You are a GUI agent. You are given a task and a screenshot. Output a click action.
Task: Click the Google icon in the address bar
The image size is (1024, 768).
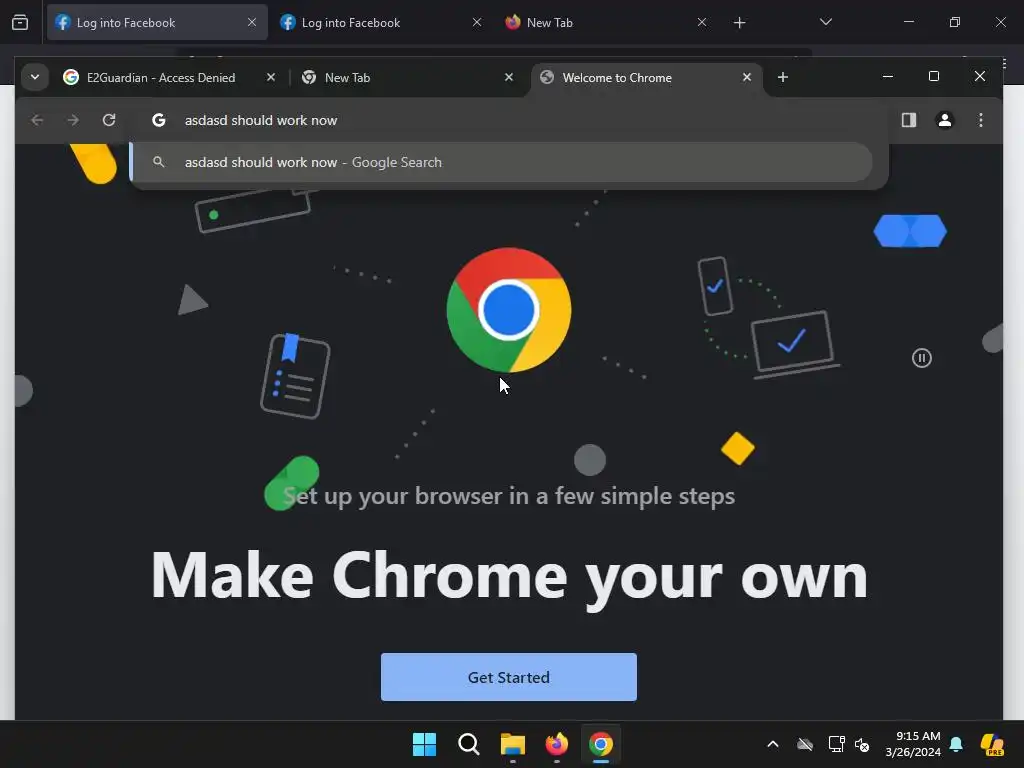tap(159, 120)
